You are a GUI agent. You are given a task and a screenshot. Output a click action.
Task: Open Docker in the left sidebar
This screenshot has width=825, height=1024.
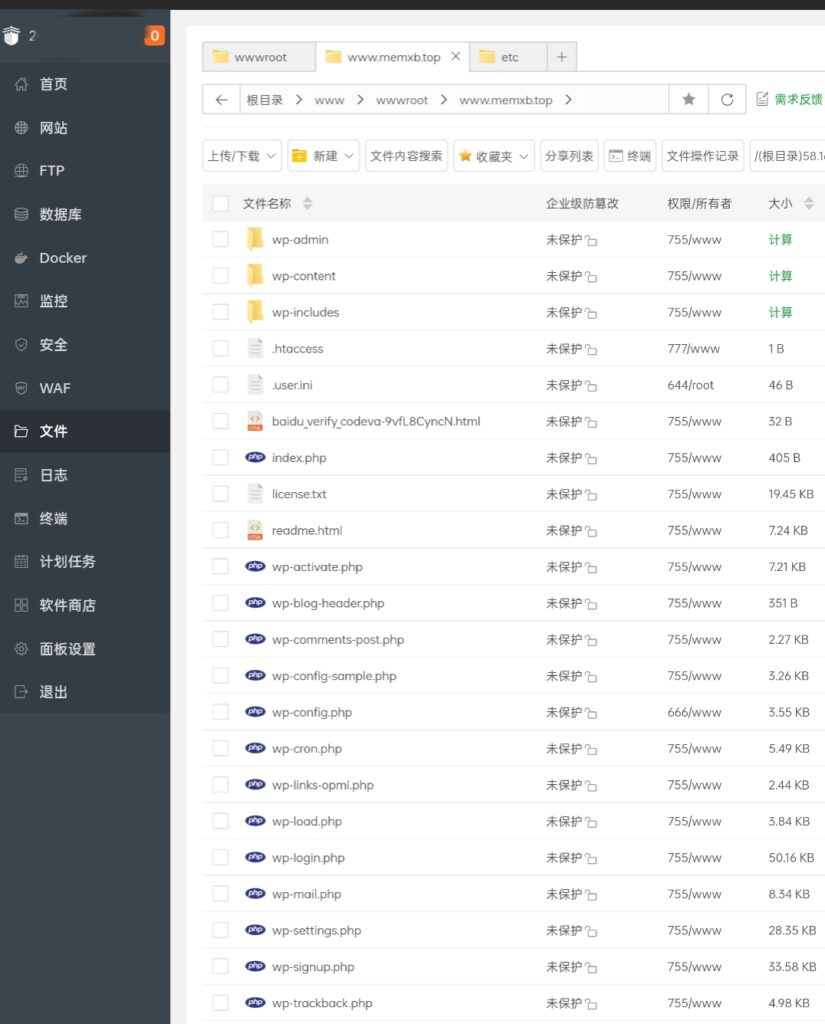(x=63, y=258)
